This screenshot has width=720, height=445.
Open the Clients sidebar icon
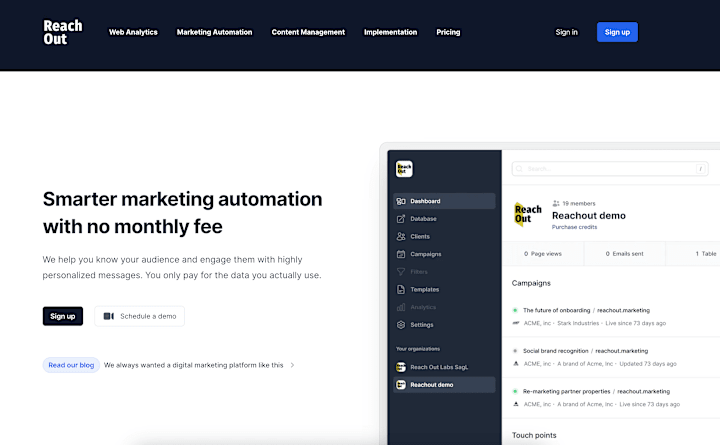(401, 237)
